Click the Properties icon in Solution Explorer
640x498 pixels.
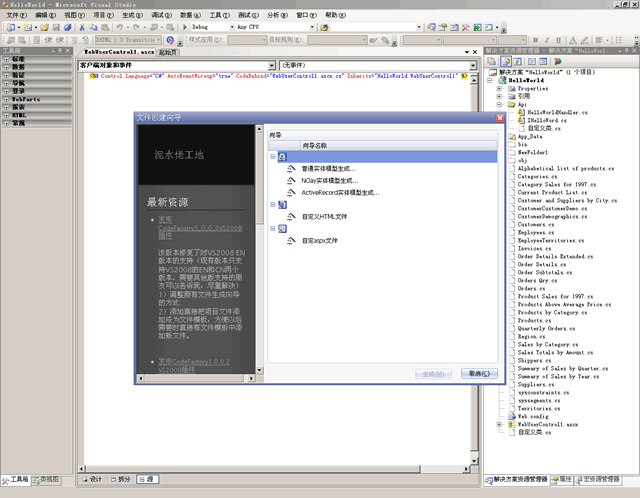[492, 61]
